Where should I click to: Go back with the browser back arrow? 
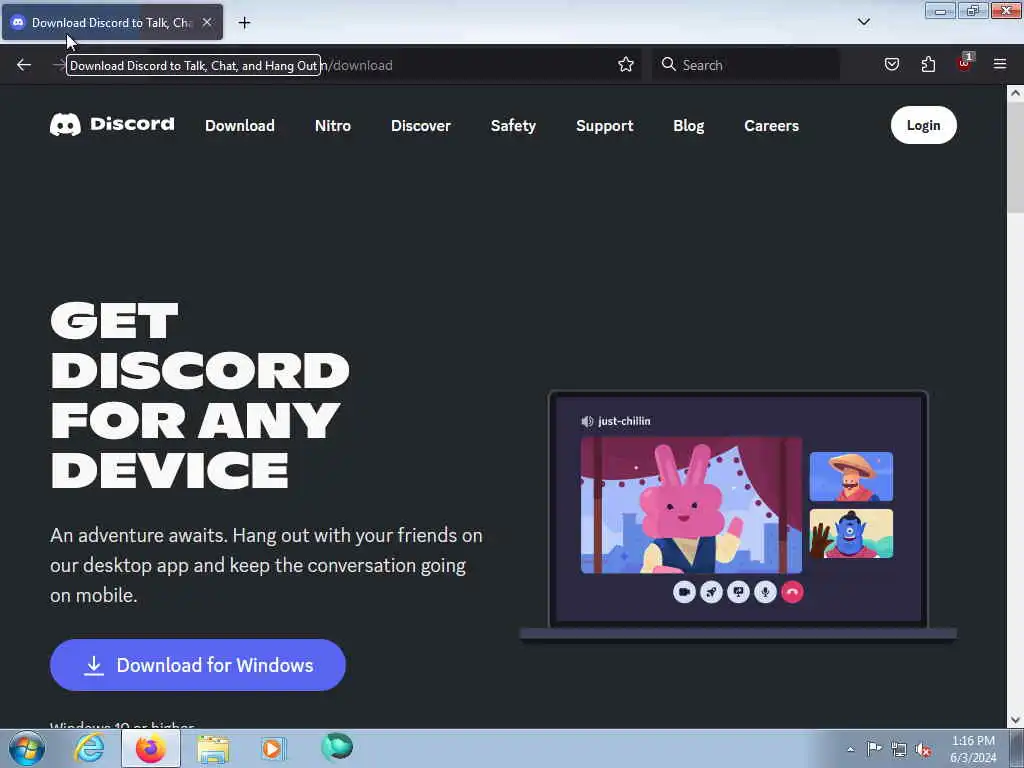24,65
